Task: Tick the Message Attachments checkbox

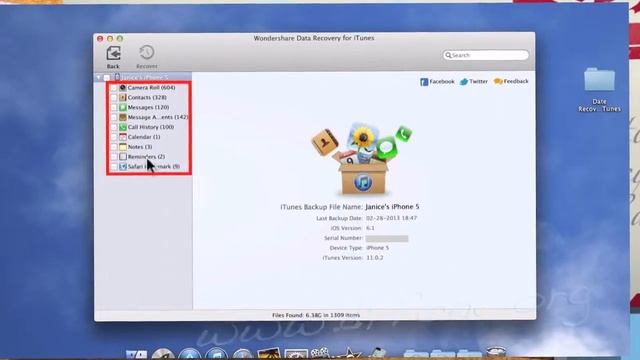Action: (114, 117)
